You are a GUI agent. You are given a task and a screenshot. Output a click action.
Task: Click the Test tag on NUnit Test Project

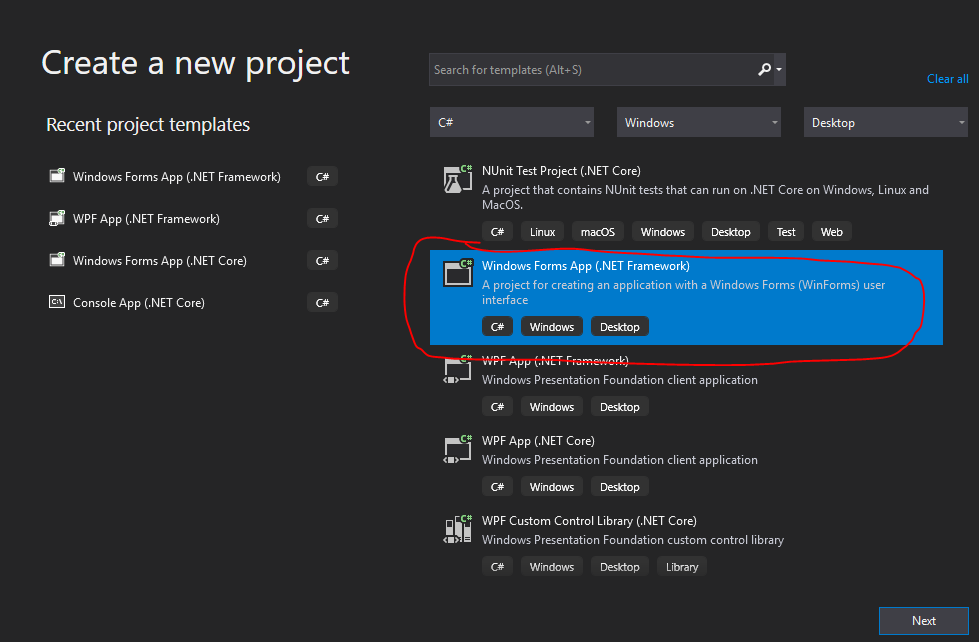(785, 232)
